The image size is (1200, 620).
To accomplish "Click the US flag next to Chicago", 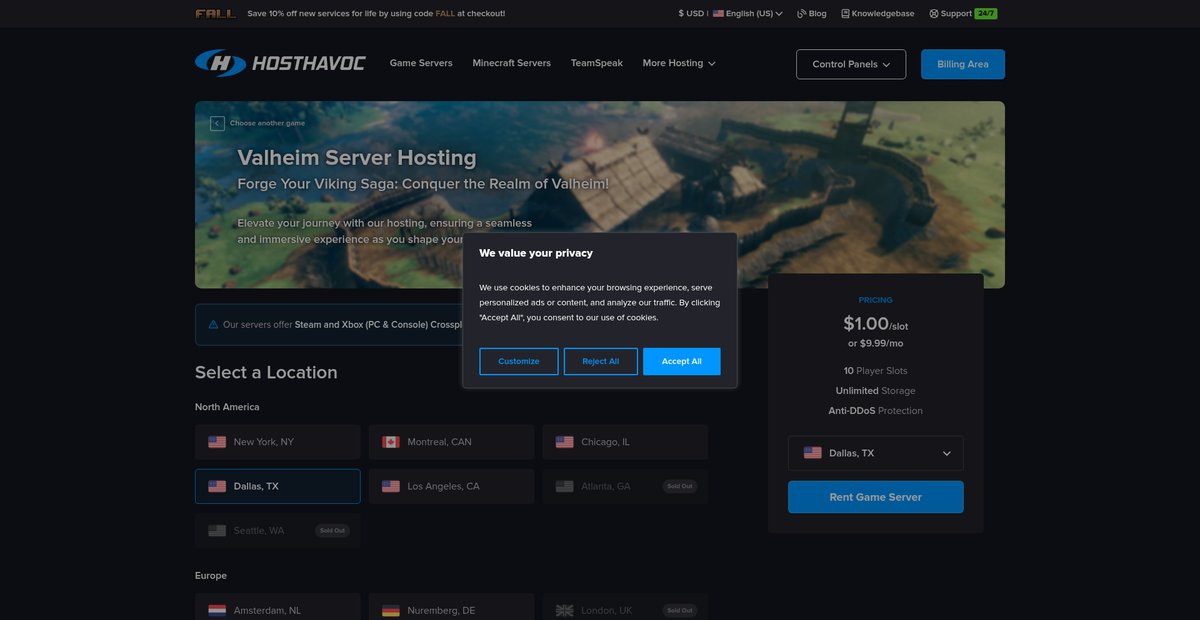I will [x=565, y=442].
